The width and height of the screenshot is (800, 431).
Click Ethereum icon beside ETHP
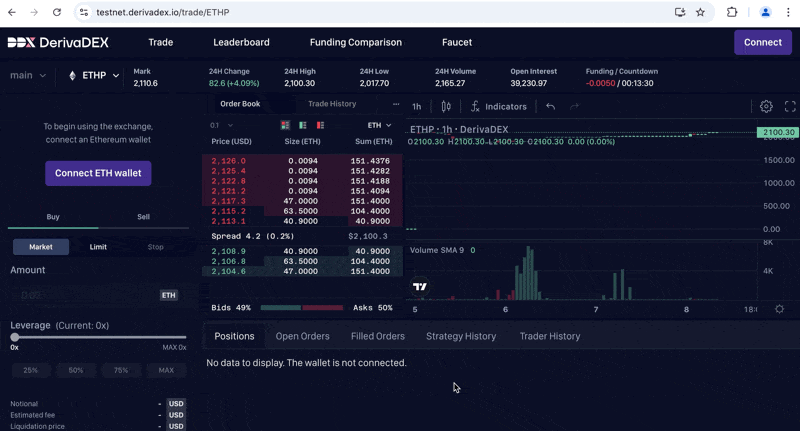pyautogui.click(x=72, y=75)
